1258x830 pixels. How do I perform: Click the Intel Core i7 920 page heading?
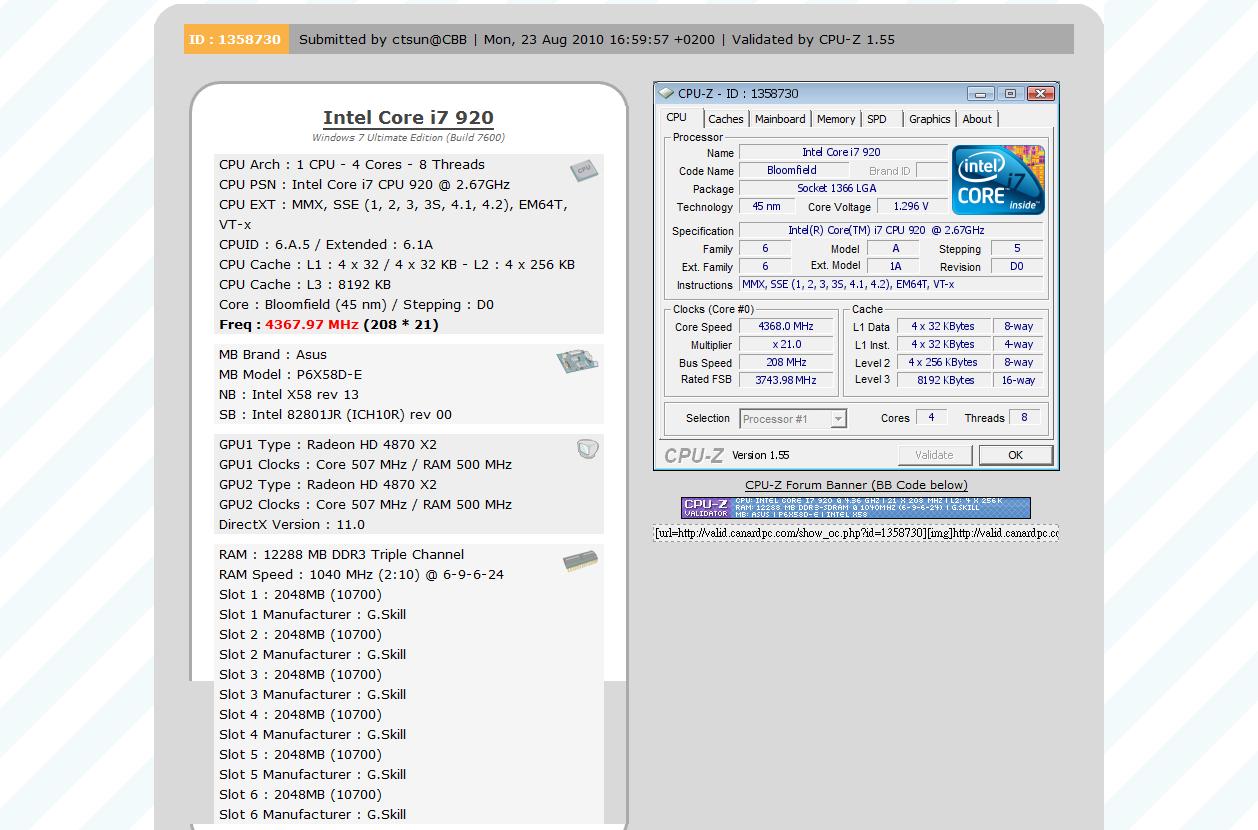408,118
